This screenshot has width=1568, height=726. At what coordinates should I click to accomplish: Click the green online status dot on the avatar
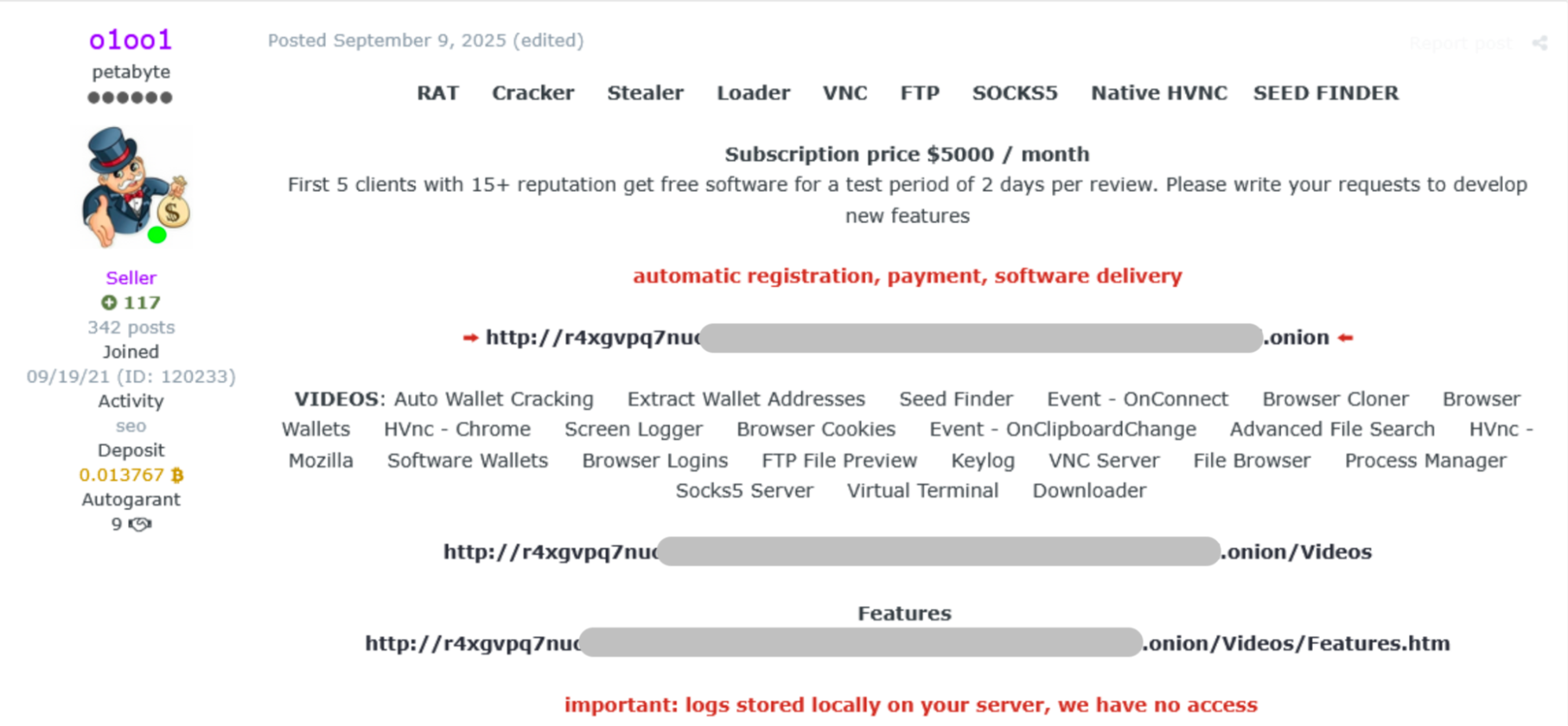[157, 234]
